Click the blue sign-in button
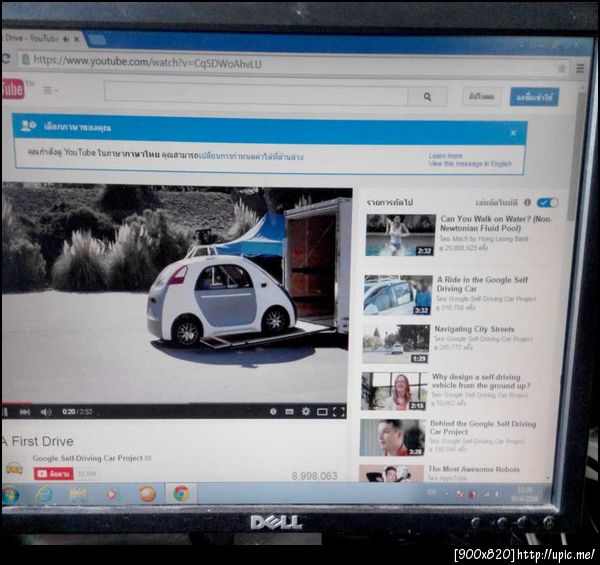This screenshot has width=600, height=565. click(x=534, y=98)
